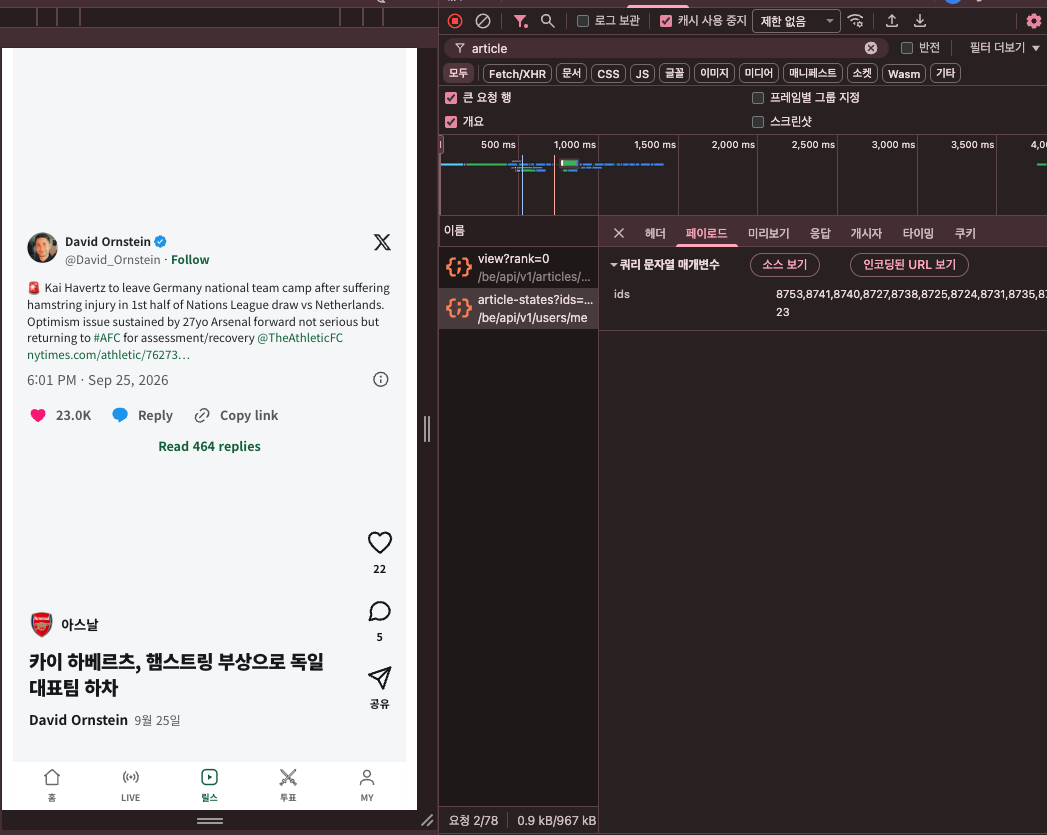Share the article with paper-plane icon
Image resolution: width=1047 pixels, height=835 pixels.
[380, 678]
